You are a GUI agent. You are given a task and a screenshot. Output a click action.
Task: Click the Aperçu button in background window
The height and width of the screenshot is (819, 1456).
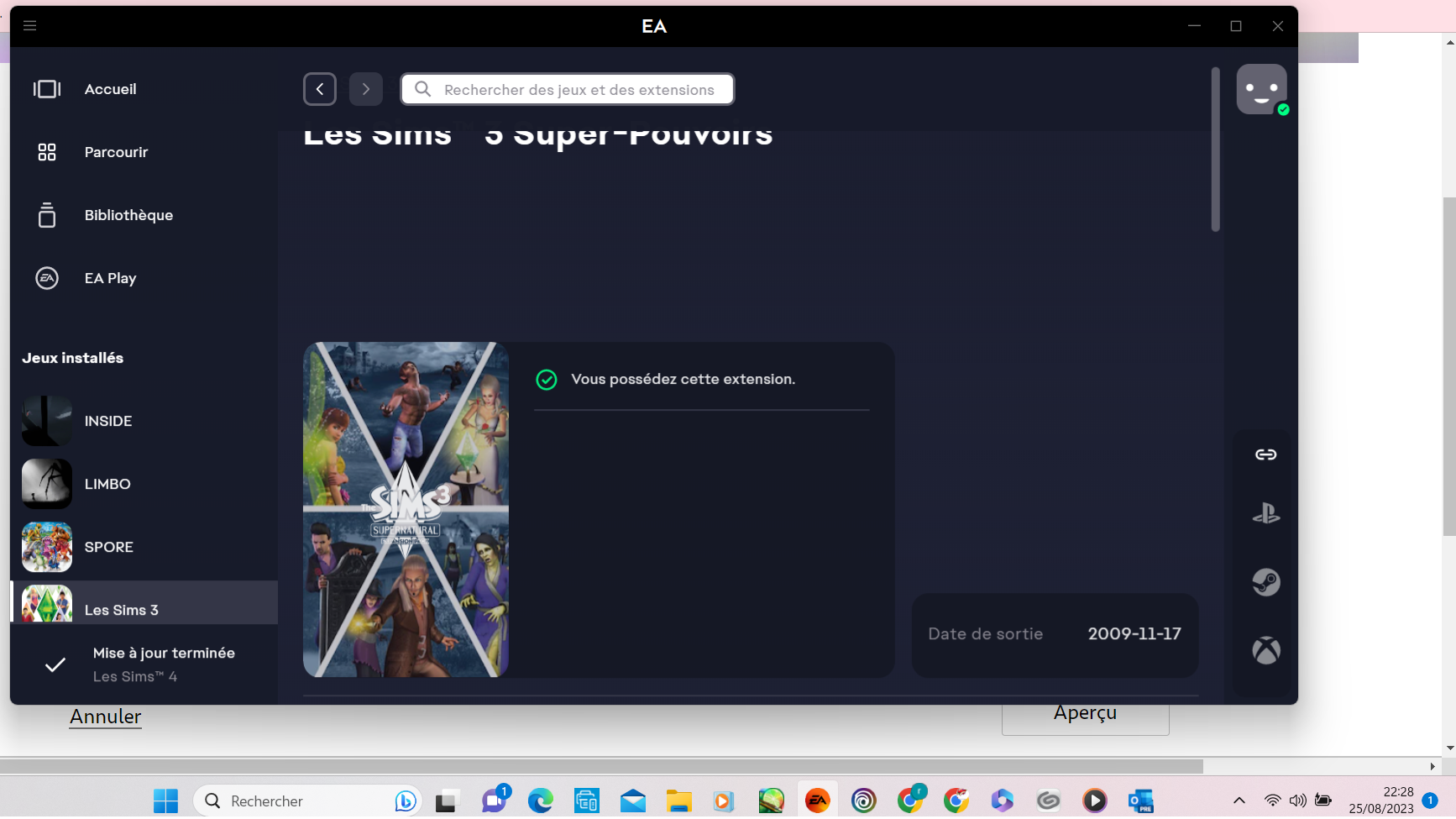point(1085,718)
